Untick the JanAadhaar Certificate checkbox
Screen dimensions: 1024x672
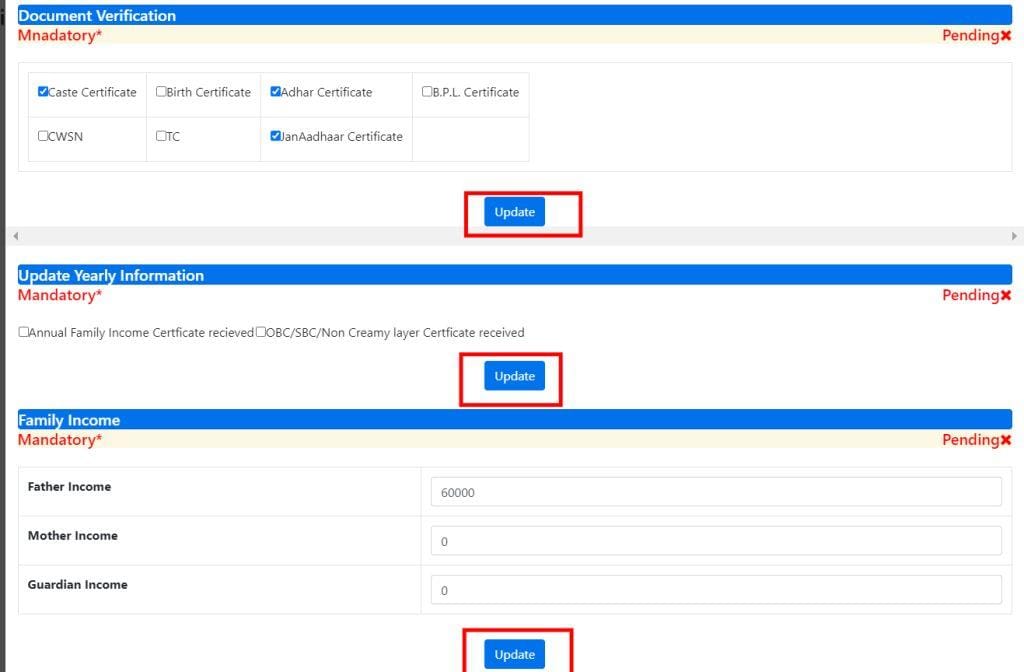click(x=275, y=136)
